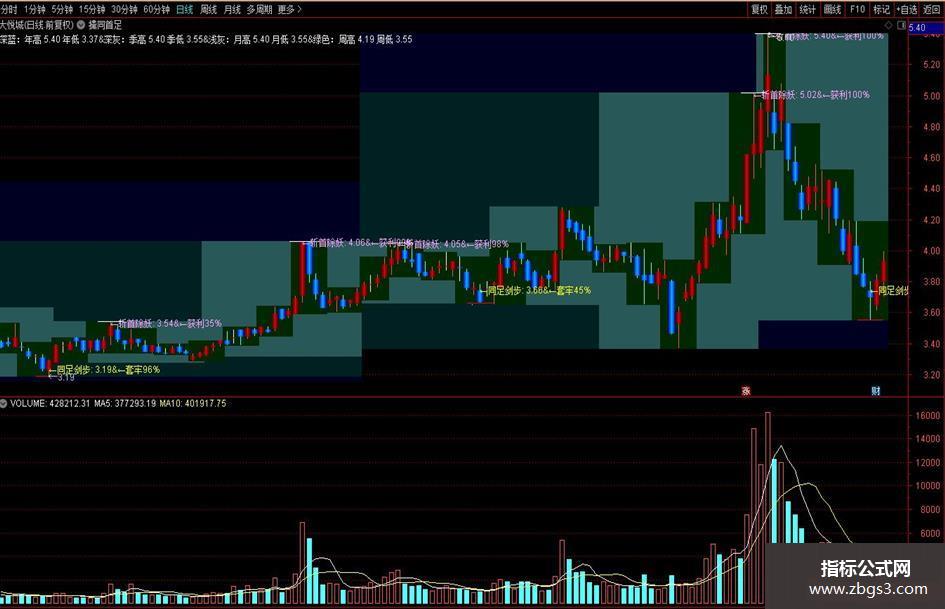Image resolution: width=945 pixels, height=609 pixels.
Task: Select the 5分钟 period tab
Action: click(x=62, y=9)
